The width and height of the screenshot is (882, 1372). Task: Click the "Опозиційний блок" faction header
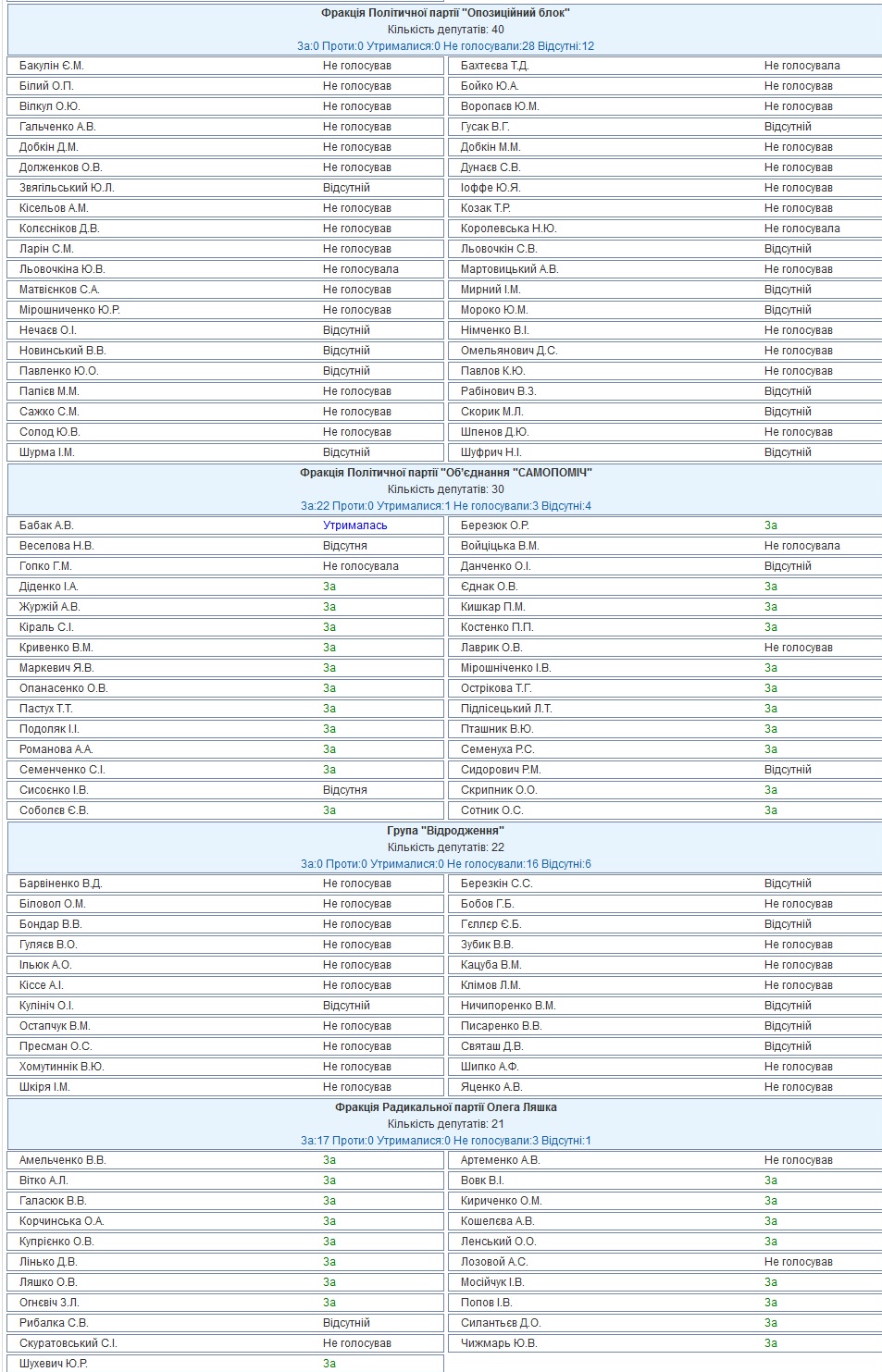click(x=445, y=13)
